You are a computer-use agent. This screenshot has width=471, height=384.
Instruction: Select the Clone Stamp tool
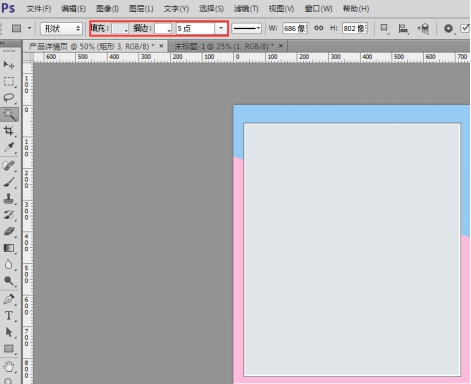[x=9, y=199]
